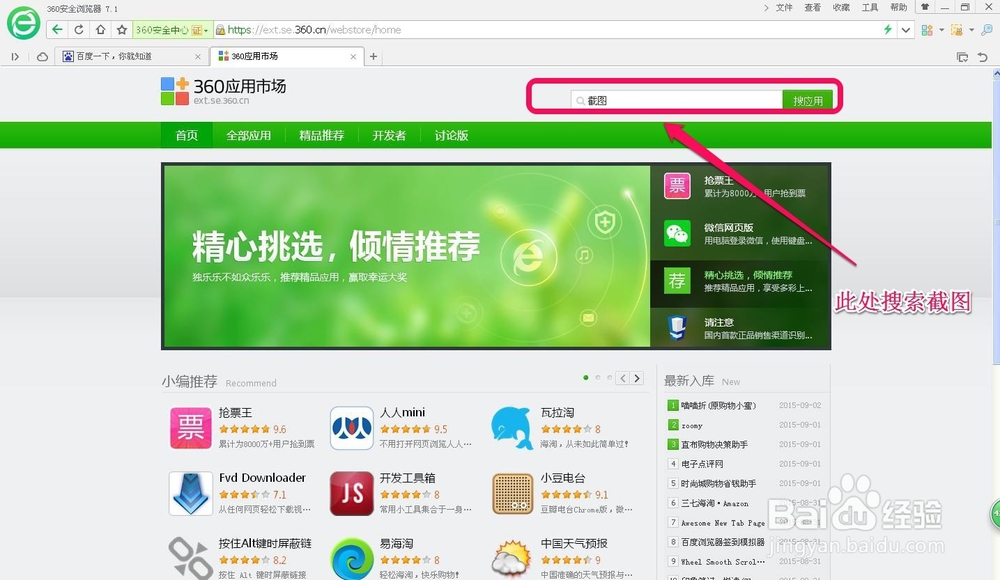Click the cloud sync icon below the tabs

tap(41, 57)
